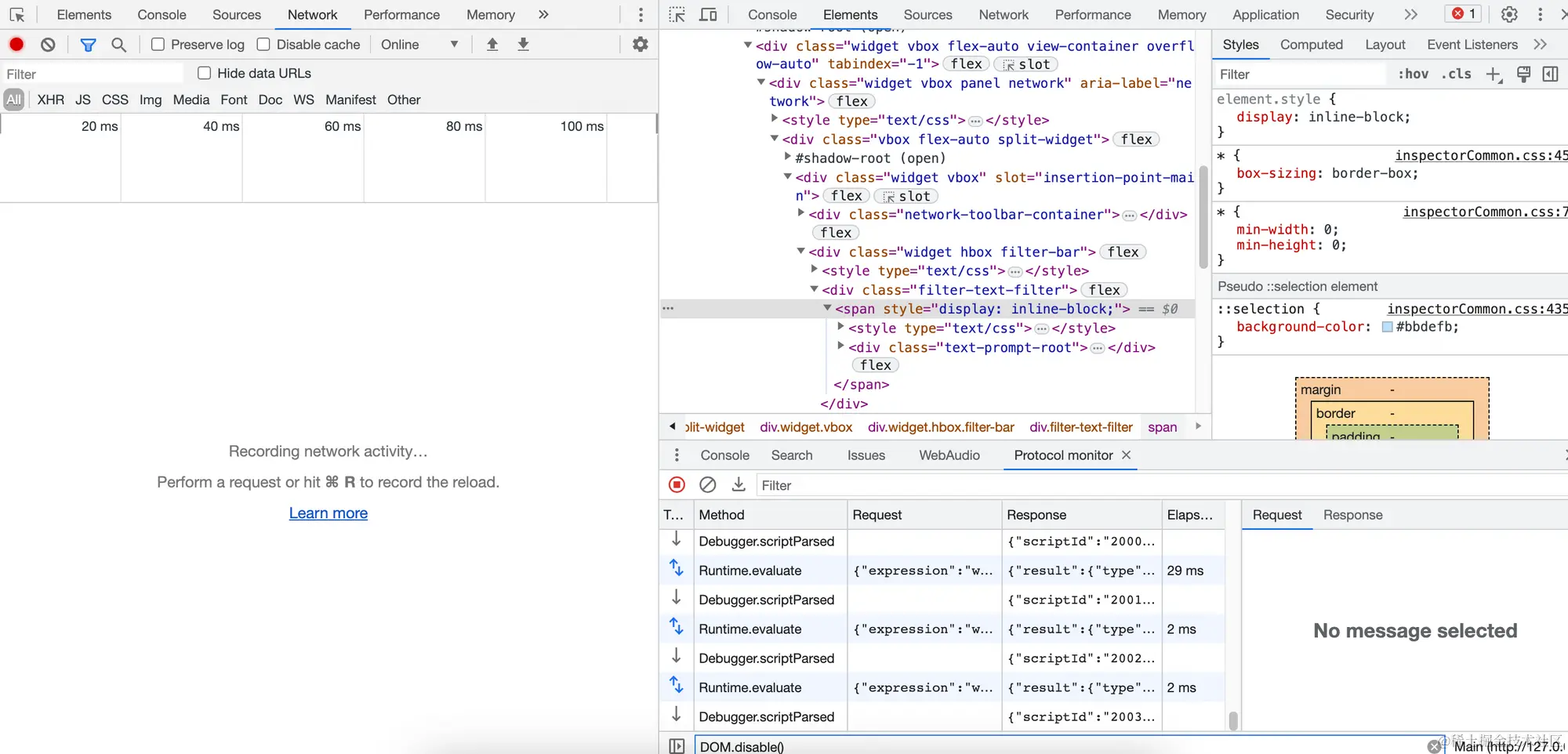Expand the div text-prompt-root node
The height and width of the screenshot is (754, 1568).
point(840,346)
